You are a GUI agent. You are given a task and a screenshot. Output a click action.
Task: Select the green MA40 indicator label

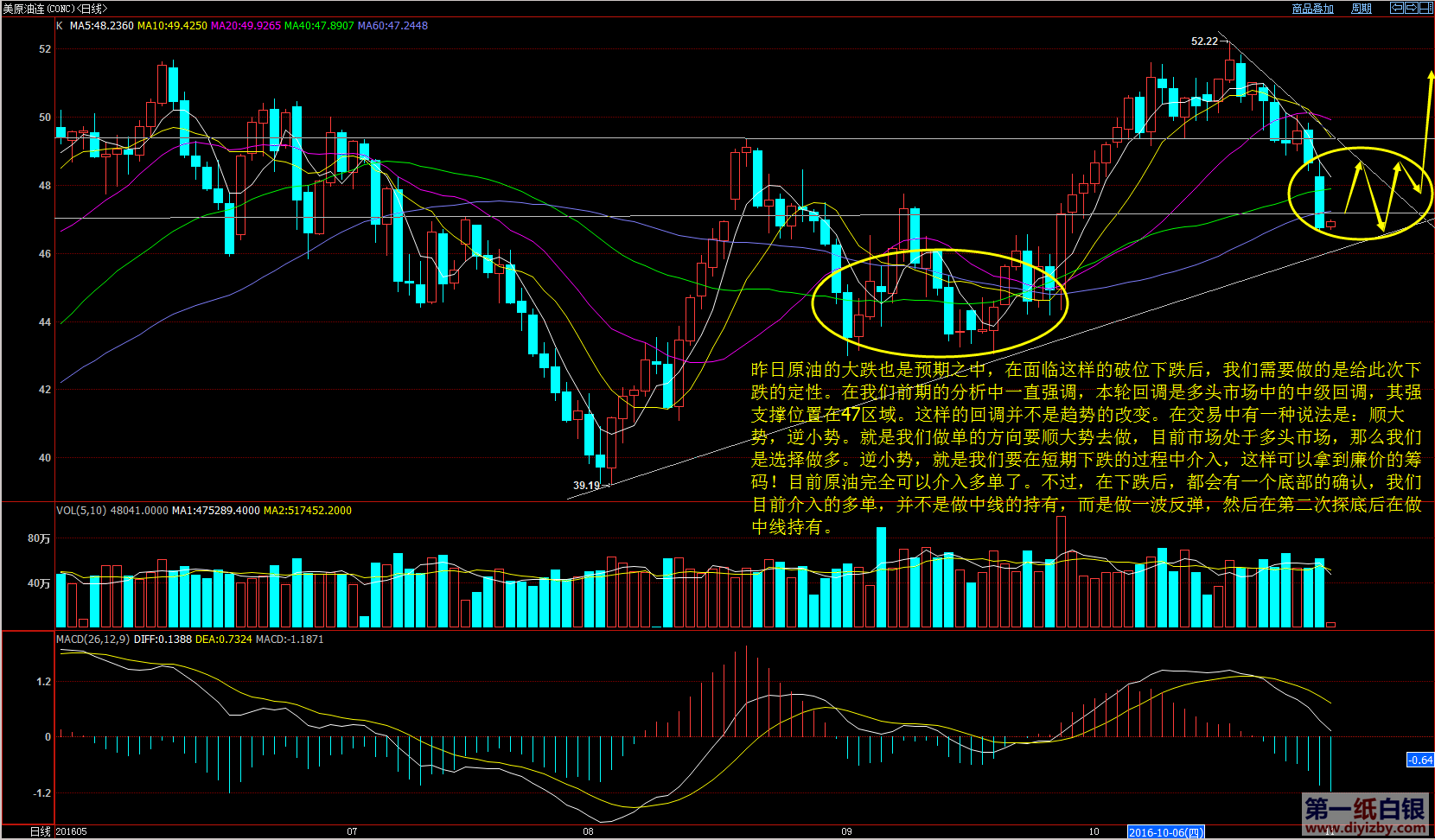point(319,26)
